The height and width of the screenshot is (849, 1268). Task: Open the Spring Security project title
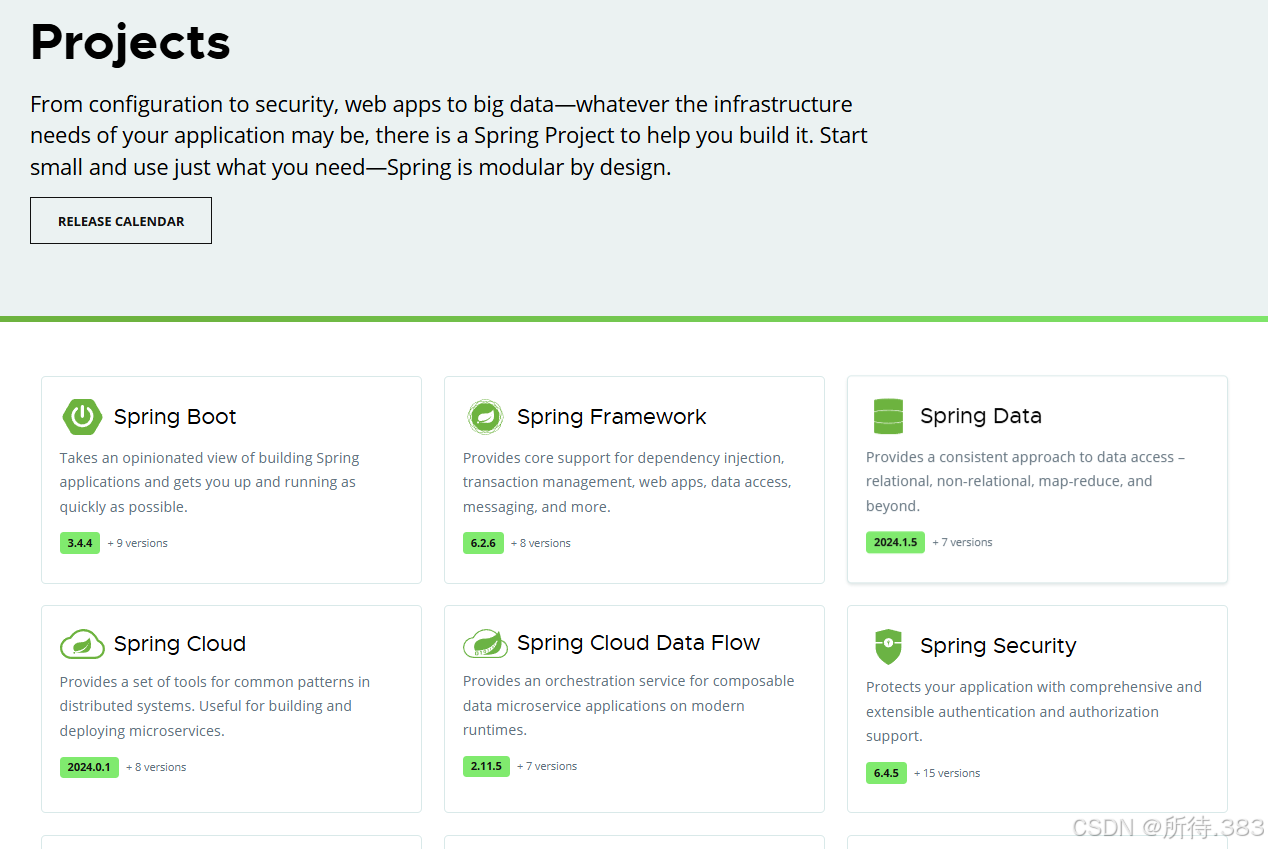tap(998, 646)
